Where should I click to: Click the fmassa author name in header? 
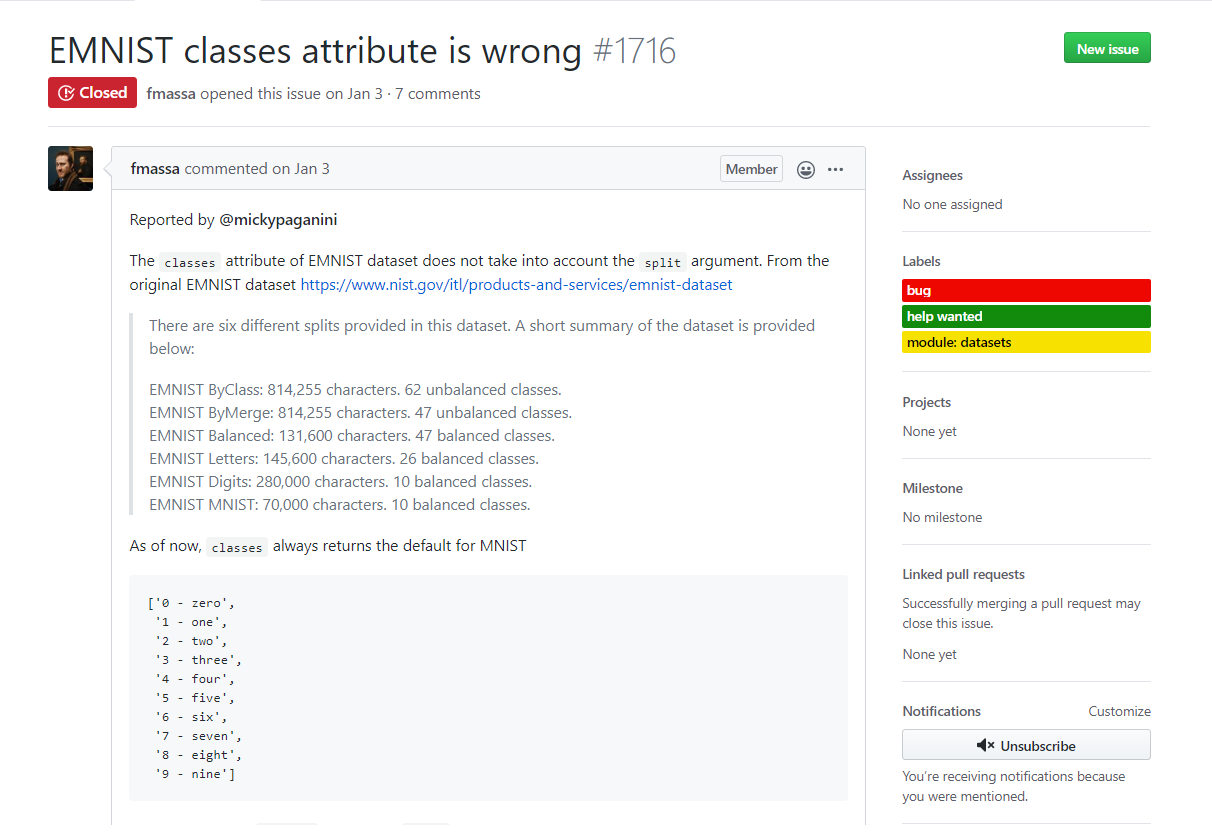coord(171,94)
